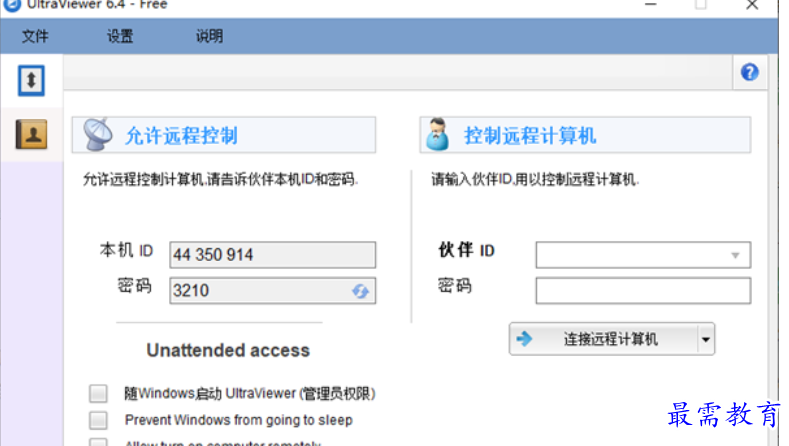Click the 伙伴 ID label
Image resolution: width=789 pixels, height=446 pixels.
click(466, 250)
